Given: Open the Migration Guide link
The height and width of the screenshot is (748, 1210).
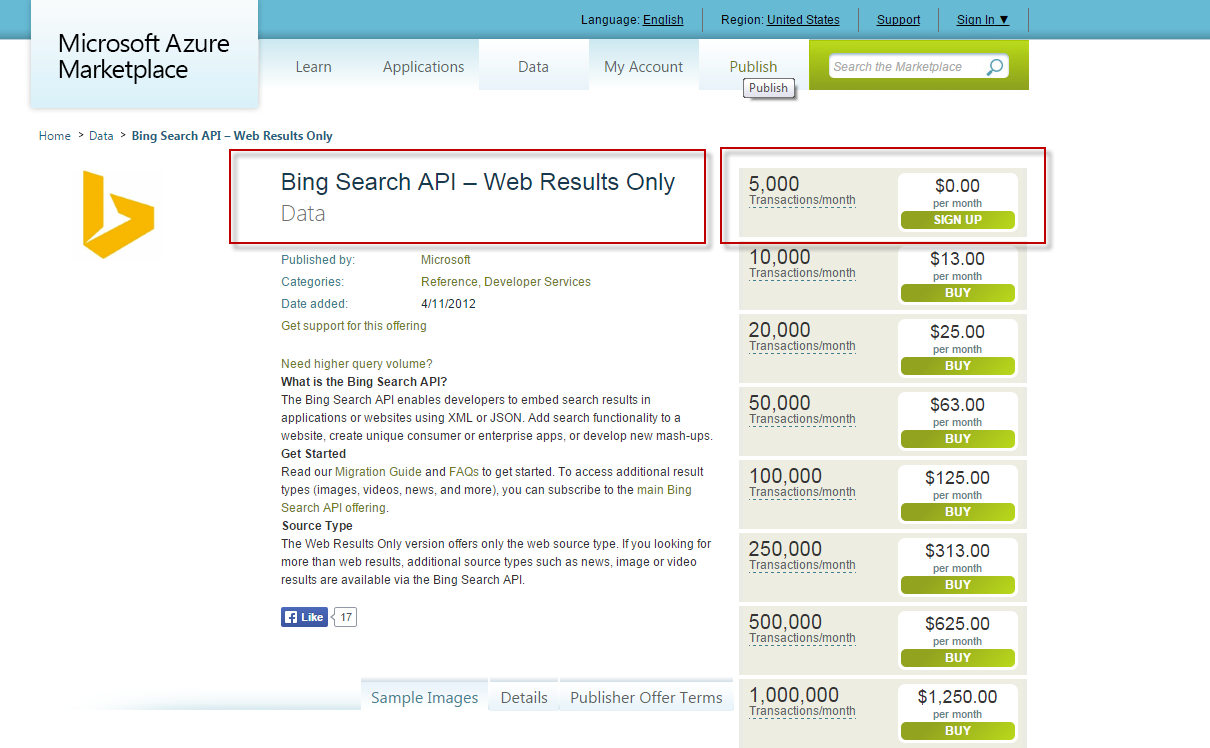Looking at the screenshot, I should coord(378,472).
